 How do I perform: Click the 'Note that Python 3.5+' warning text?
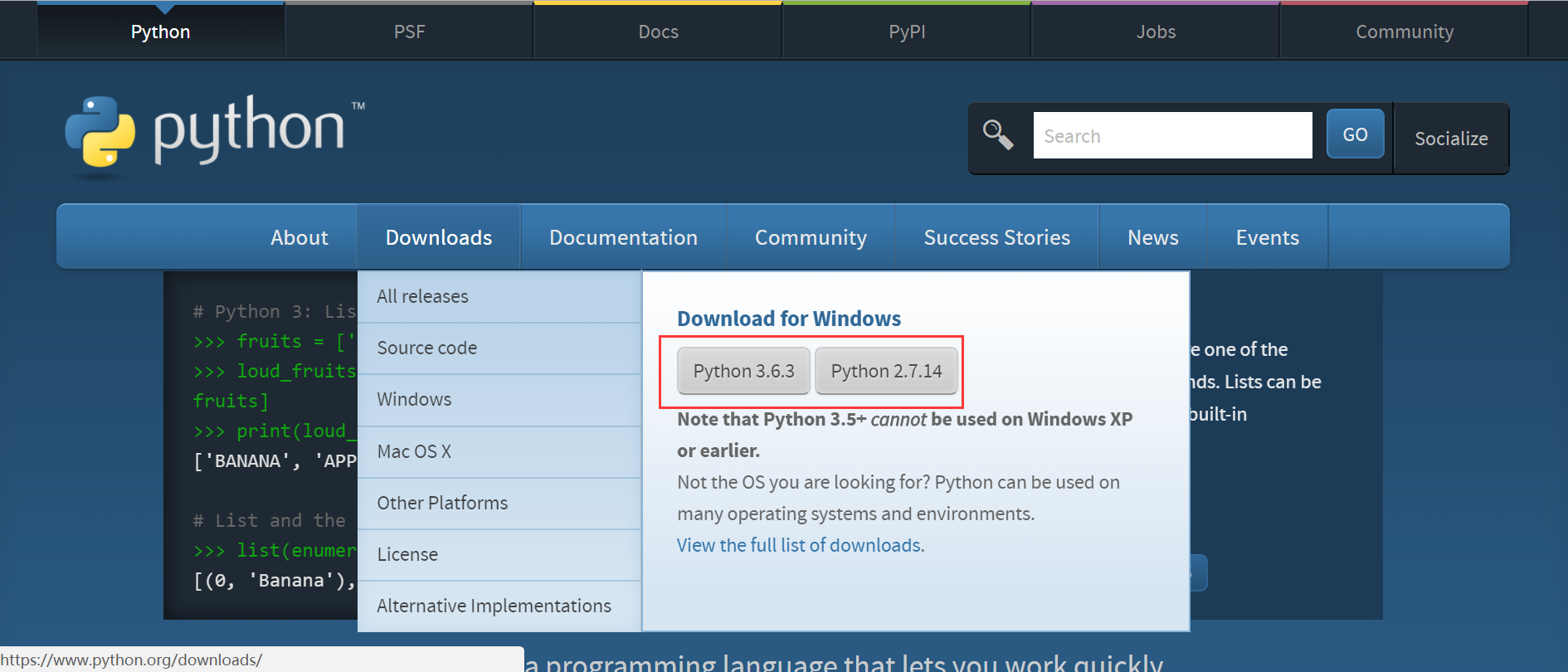(x=905, y=435)
